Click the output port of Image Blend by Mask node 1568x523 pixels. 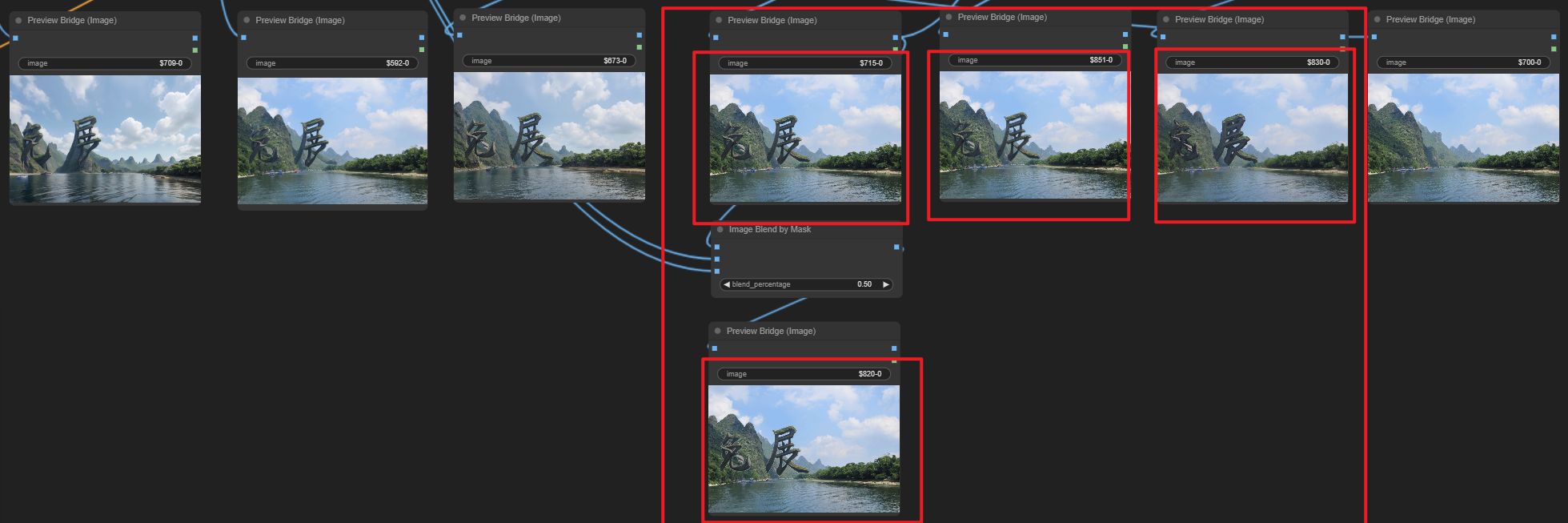pyautogui.click(x=896, y=247)
